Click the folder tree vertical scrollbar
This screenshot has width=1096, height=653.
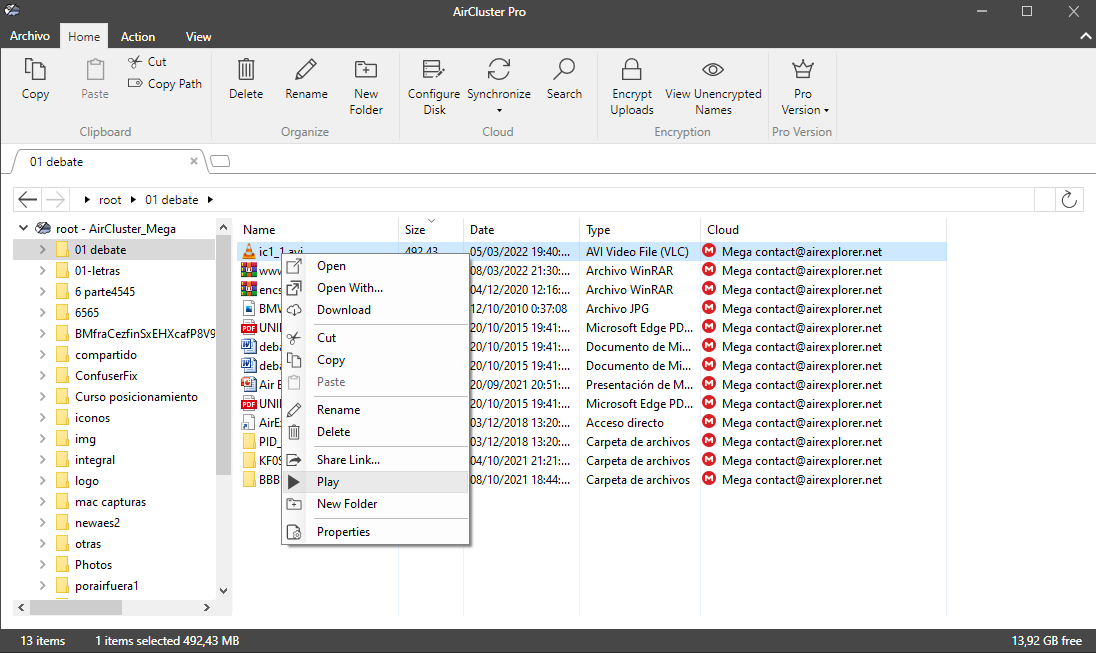[x=223, y=400]
